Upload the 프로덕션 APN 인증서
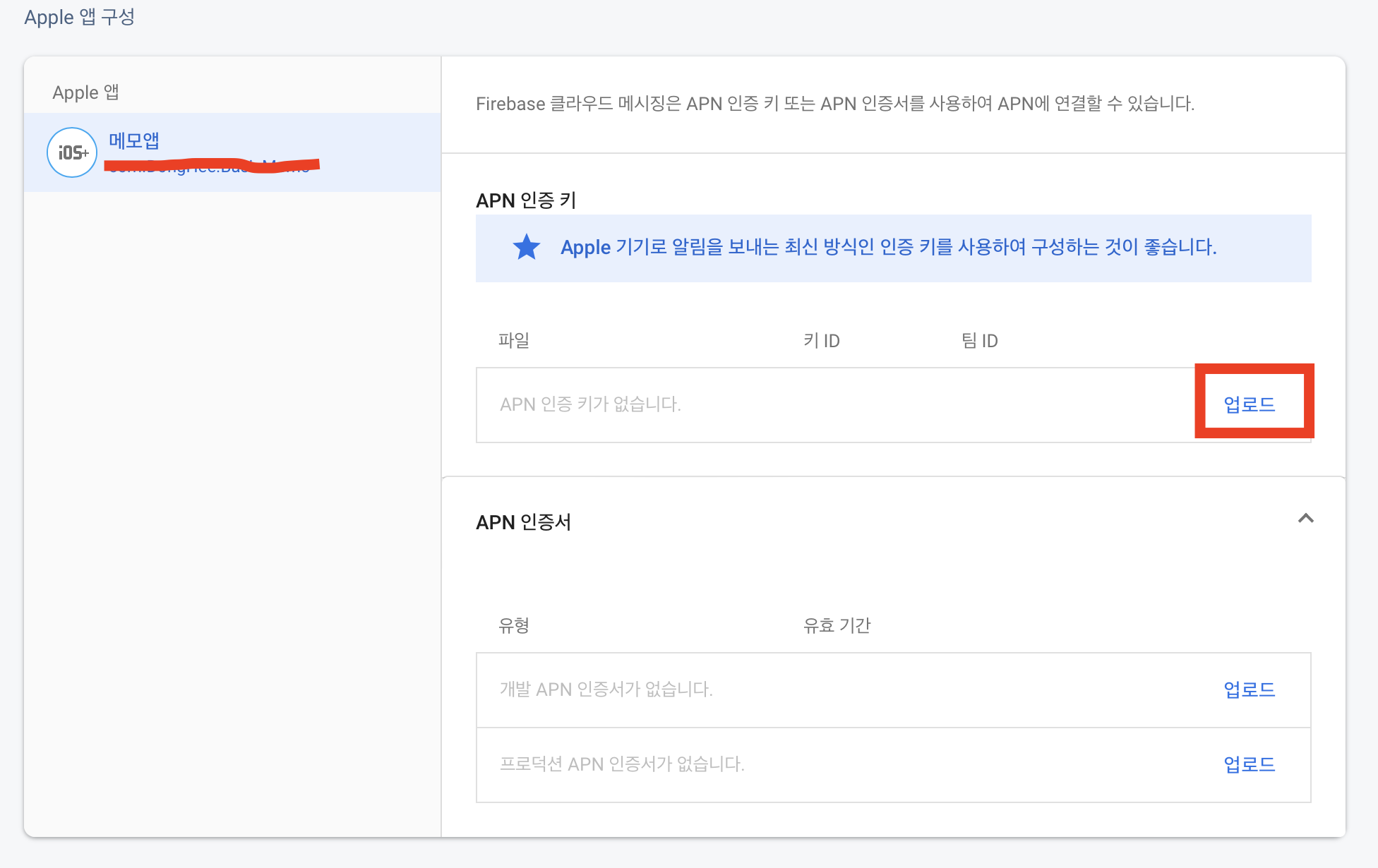The image size is (1378, 868). point(1249,764)
